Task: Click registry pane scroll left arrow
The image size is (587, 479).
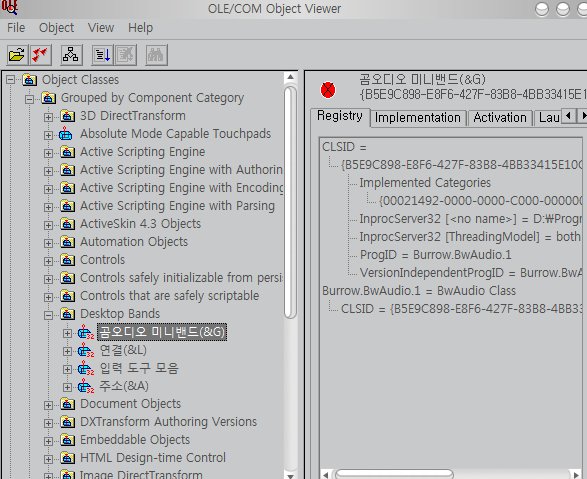Action: (326, 475)
